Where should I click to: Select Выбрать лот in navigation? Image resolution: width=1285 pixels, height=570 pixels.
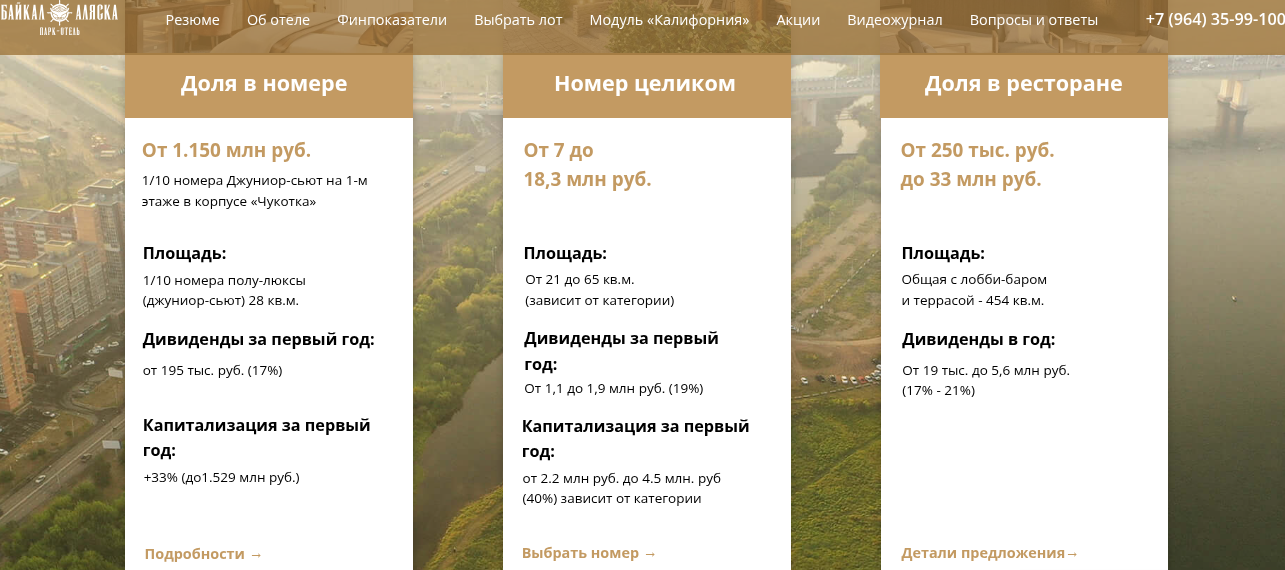518,20
